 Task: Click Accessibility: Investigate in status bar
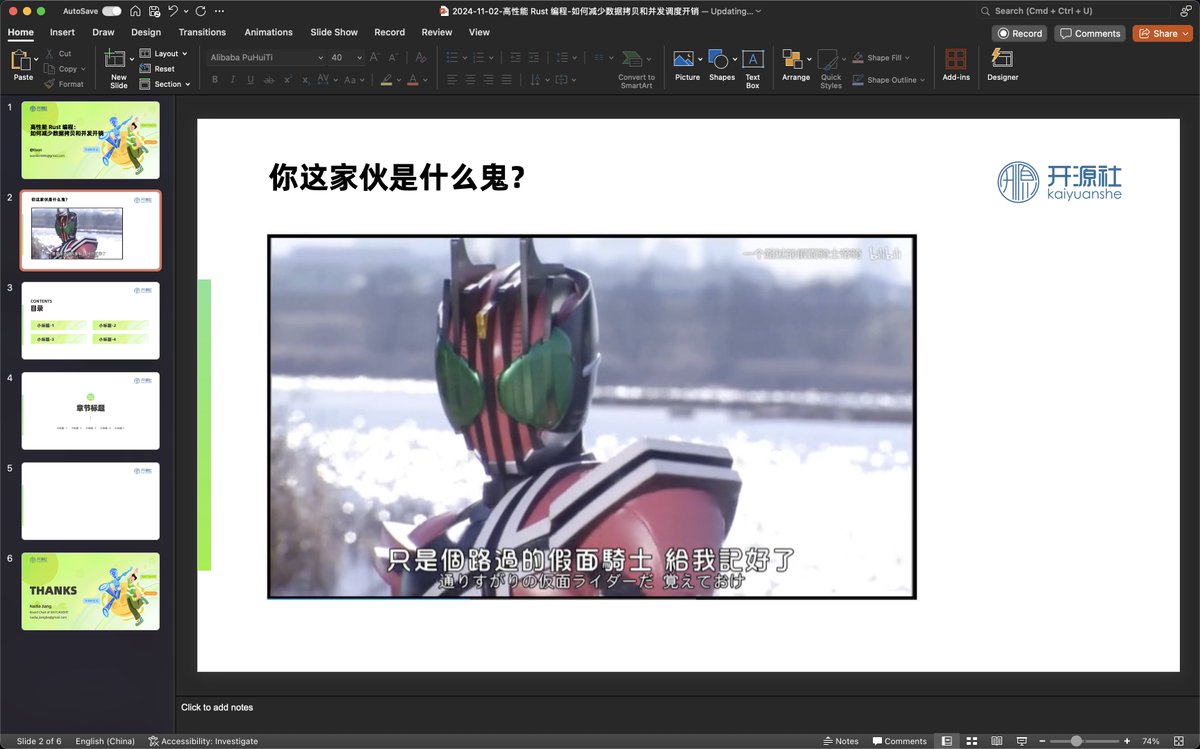coord(203,741)
